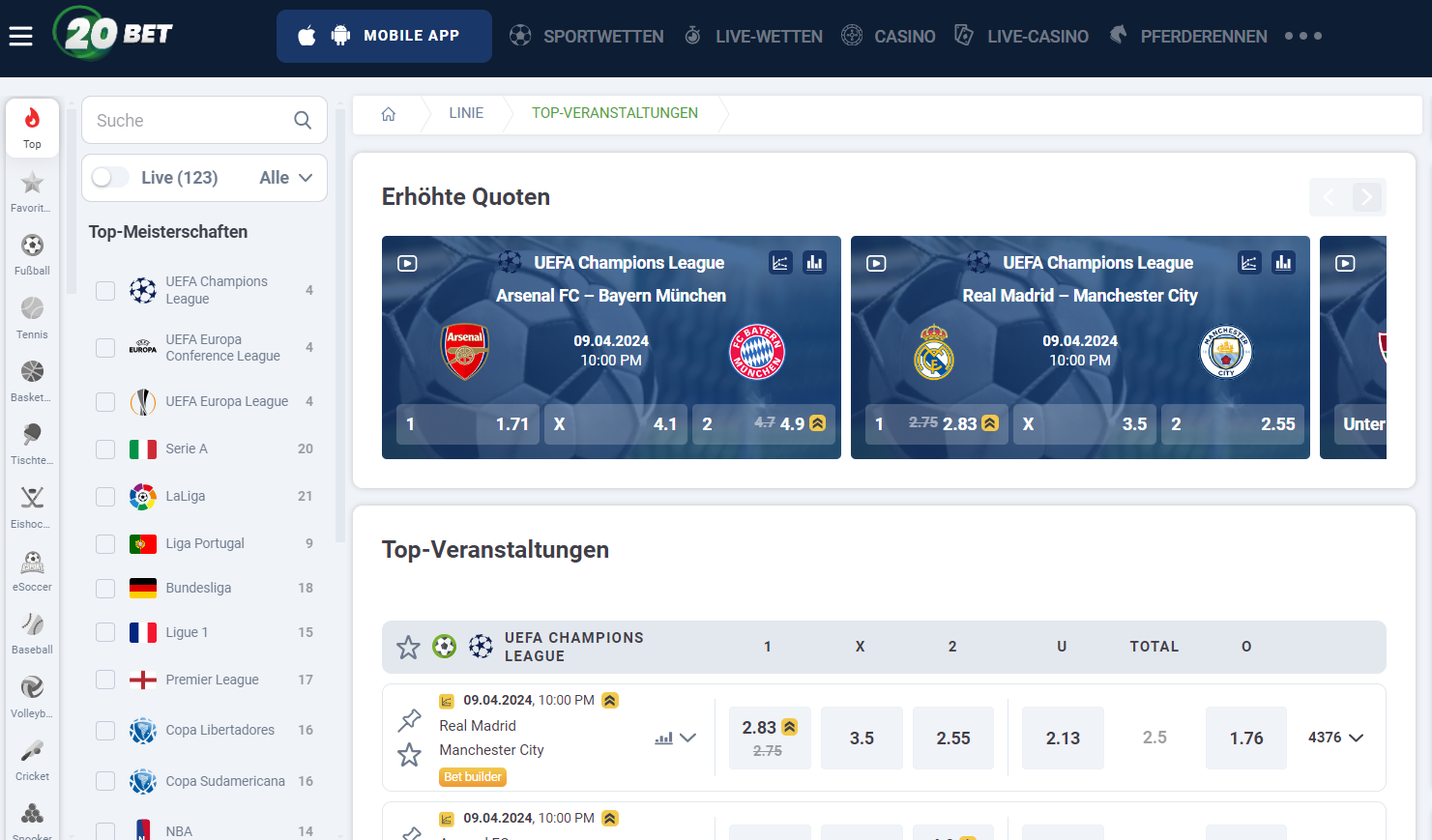Click the Bet builder button

coord(473,776)
